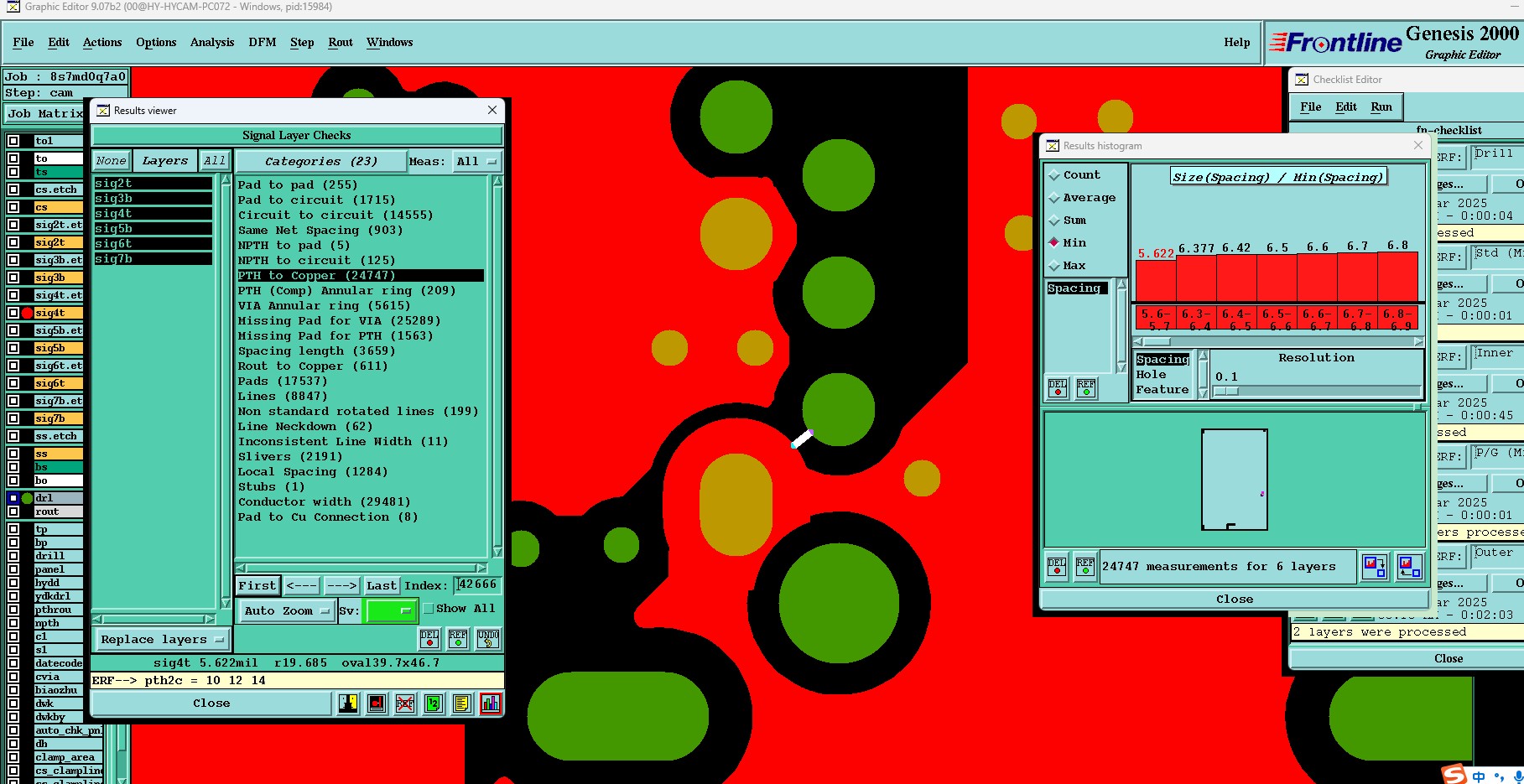The width and height of the screenshot is (1524, 784).
Task: Click DEL icon beside the measurements count text
Action: (1057, 567)
